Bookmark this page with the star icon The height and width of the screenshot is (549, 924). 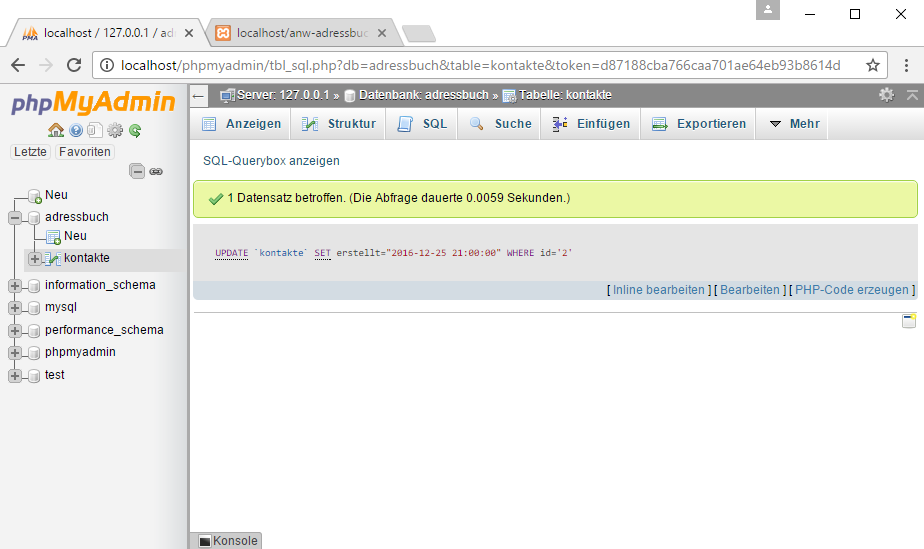873,65
